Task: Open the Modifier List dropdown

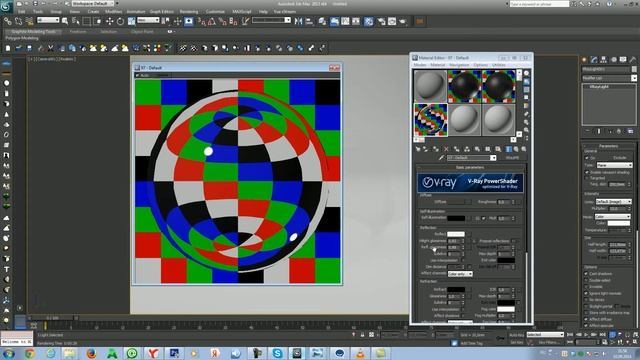Action: pos(609,78)
